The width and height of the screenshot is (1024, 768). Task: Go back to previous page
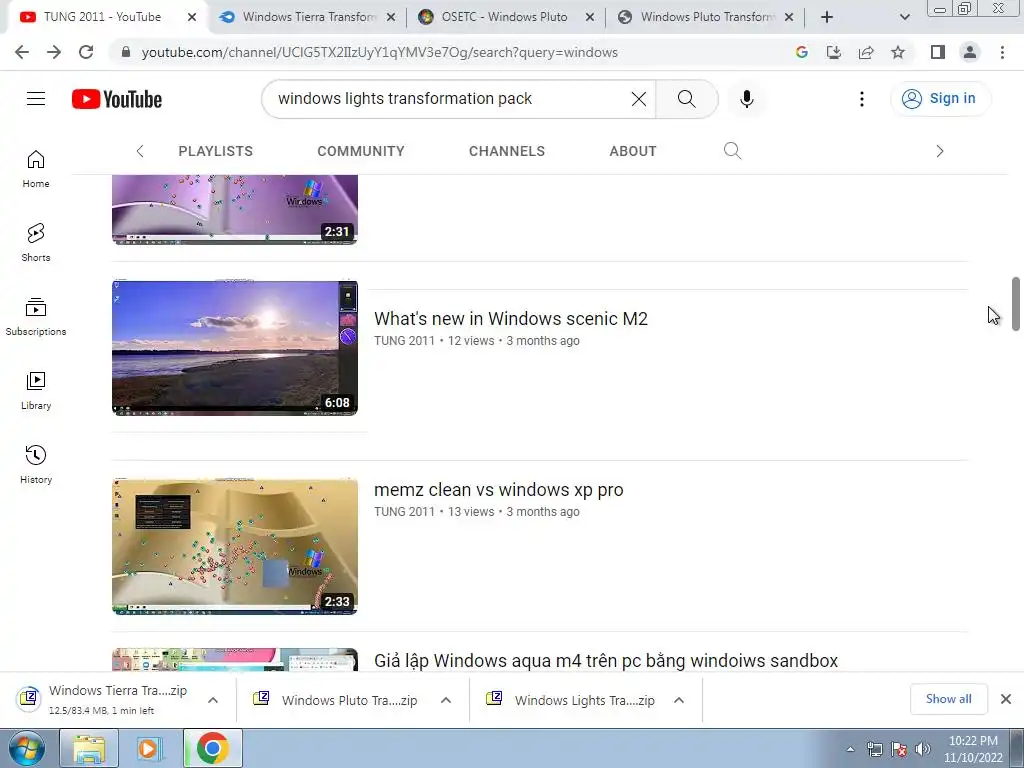(22, 52)
